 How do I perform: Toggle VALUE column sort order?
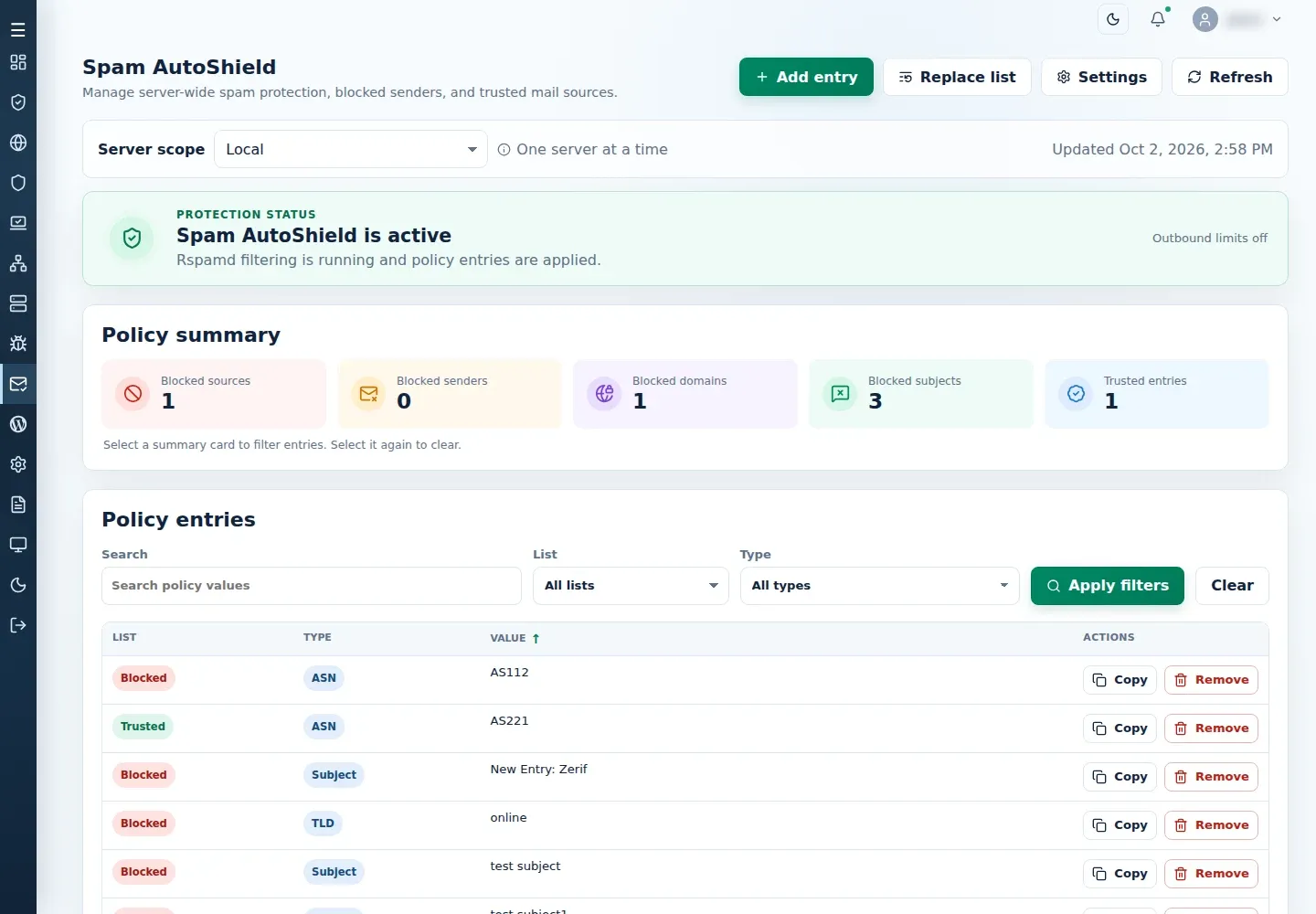click(515, 638)
